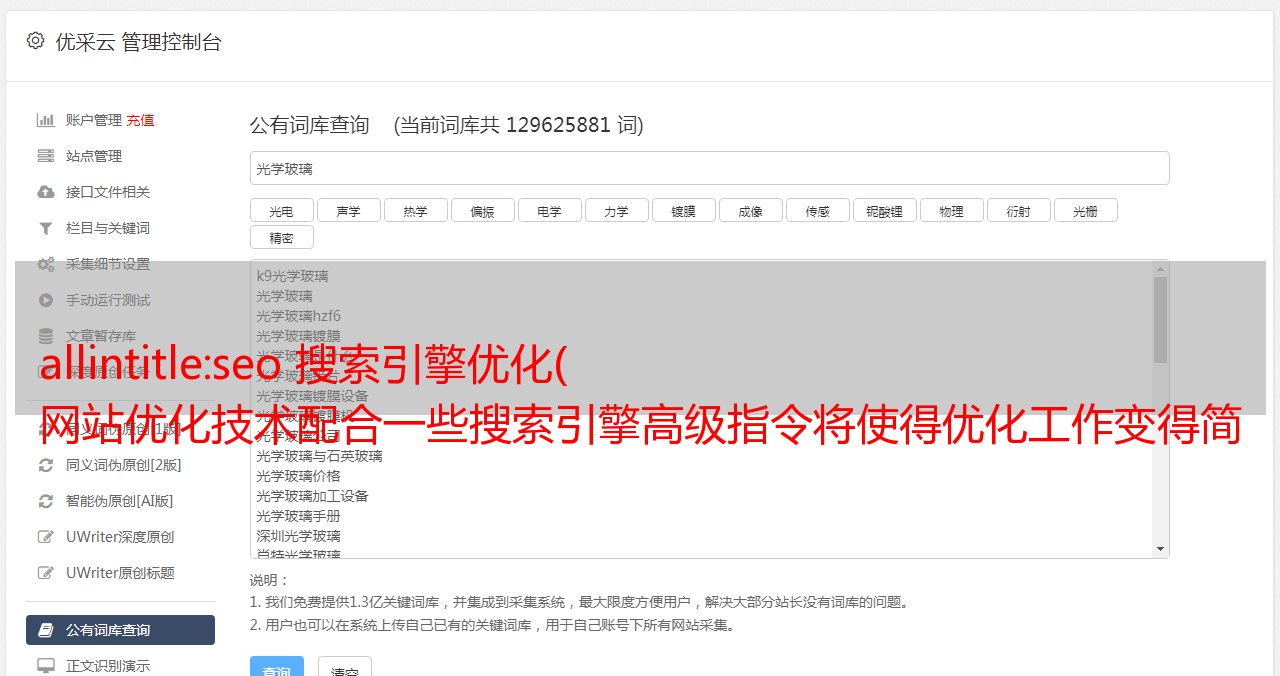
Task: Click the edit icon beside UWriter深度原创
Action: (x=46, y=537)
